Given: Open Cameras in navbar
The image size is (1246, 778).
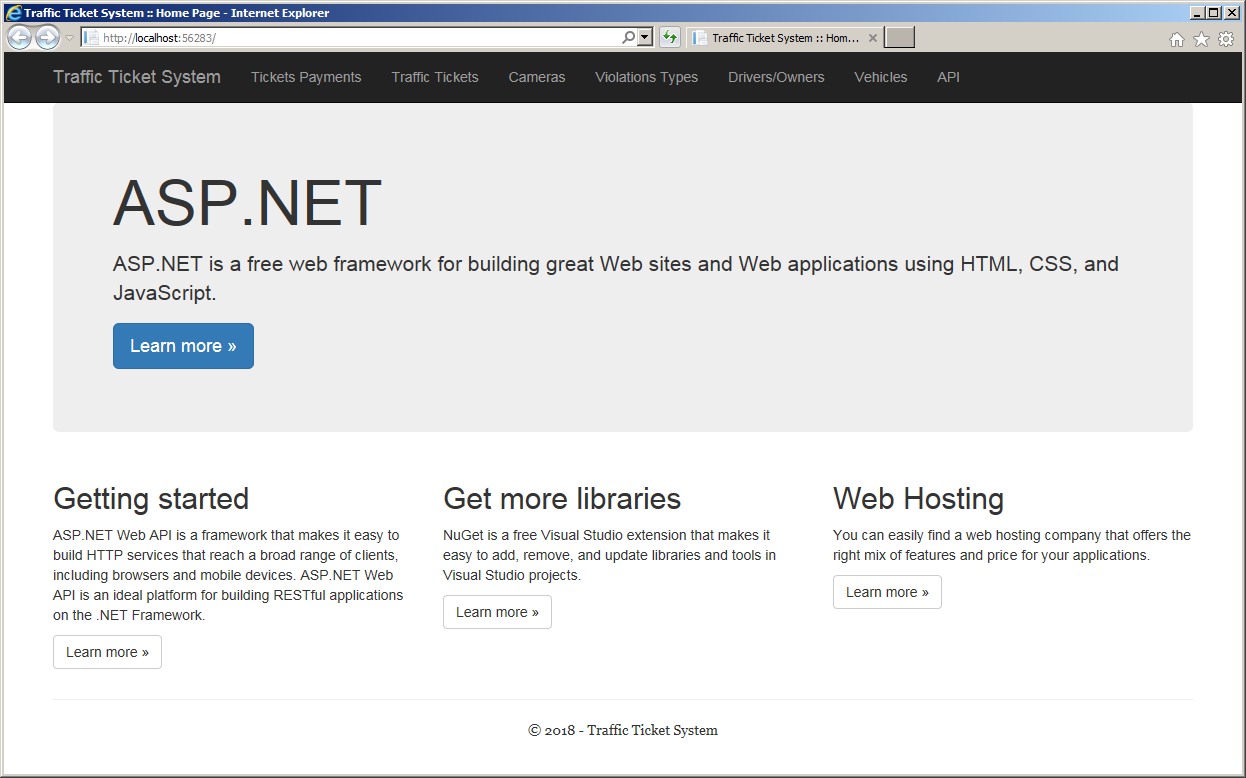Looking at the screenshot, I should tap(537, 77).
